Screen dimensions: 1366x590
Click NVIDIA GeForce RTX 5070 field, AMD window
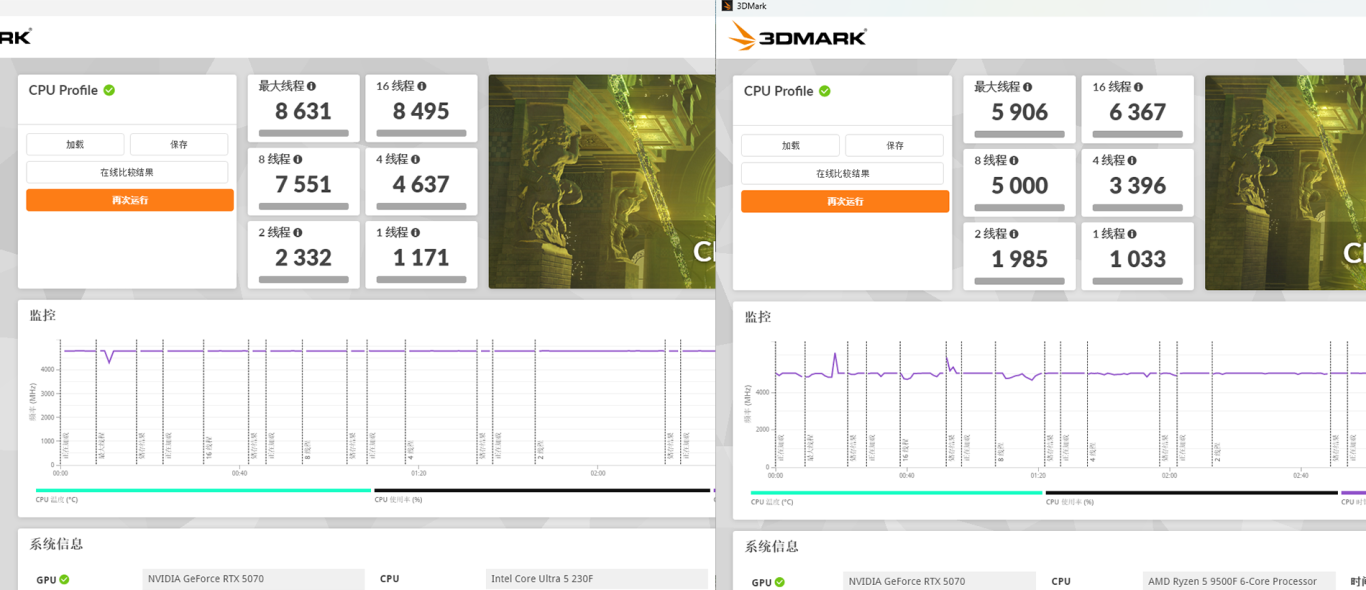939,581
